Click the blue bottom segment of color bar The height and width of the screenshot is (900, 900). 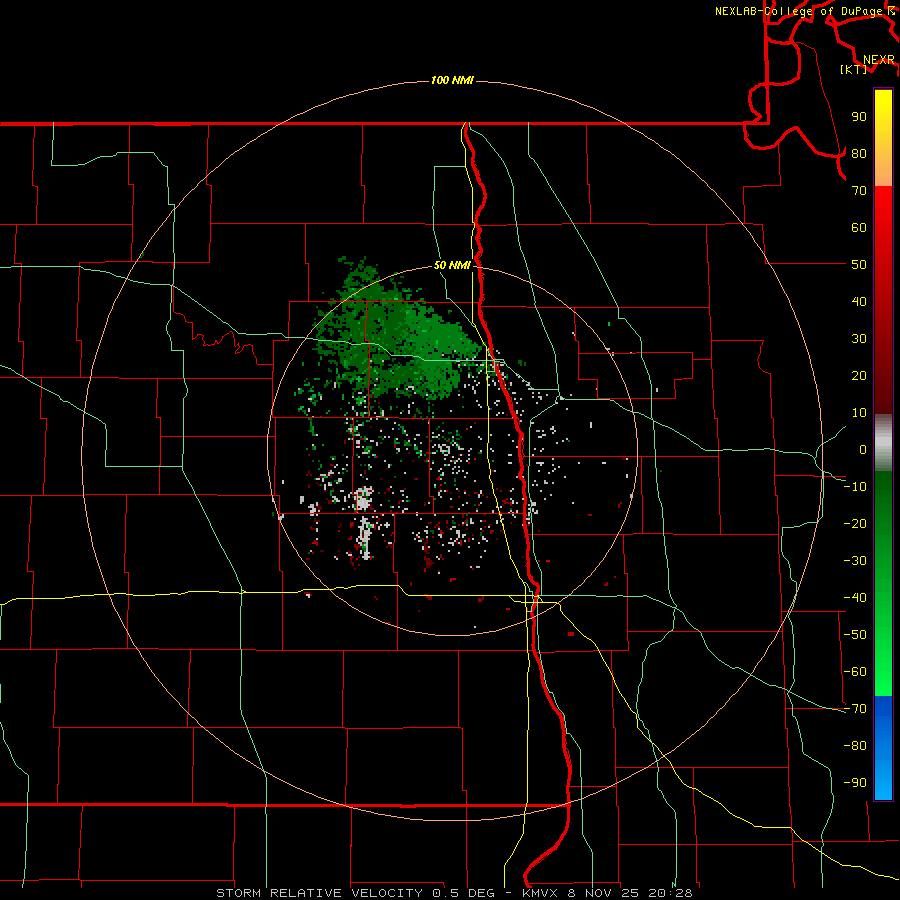coord(883,748)
